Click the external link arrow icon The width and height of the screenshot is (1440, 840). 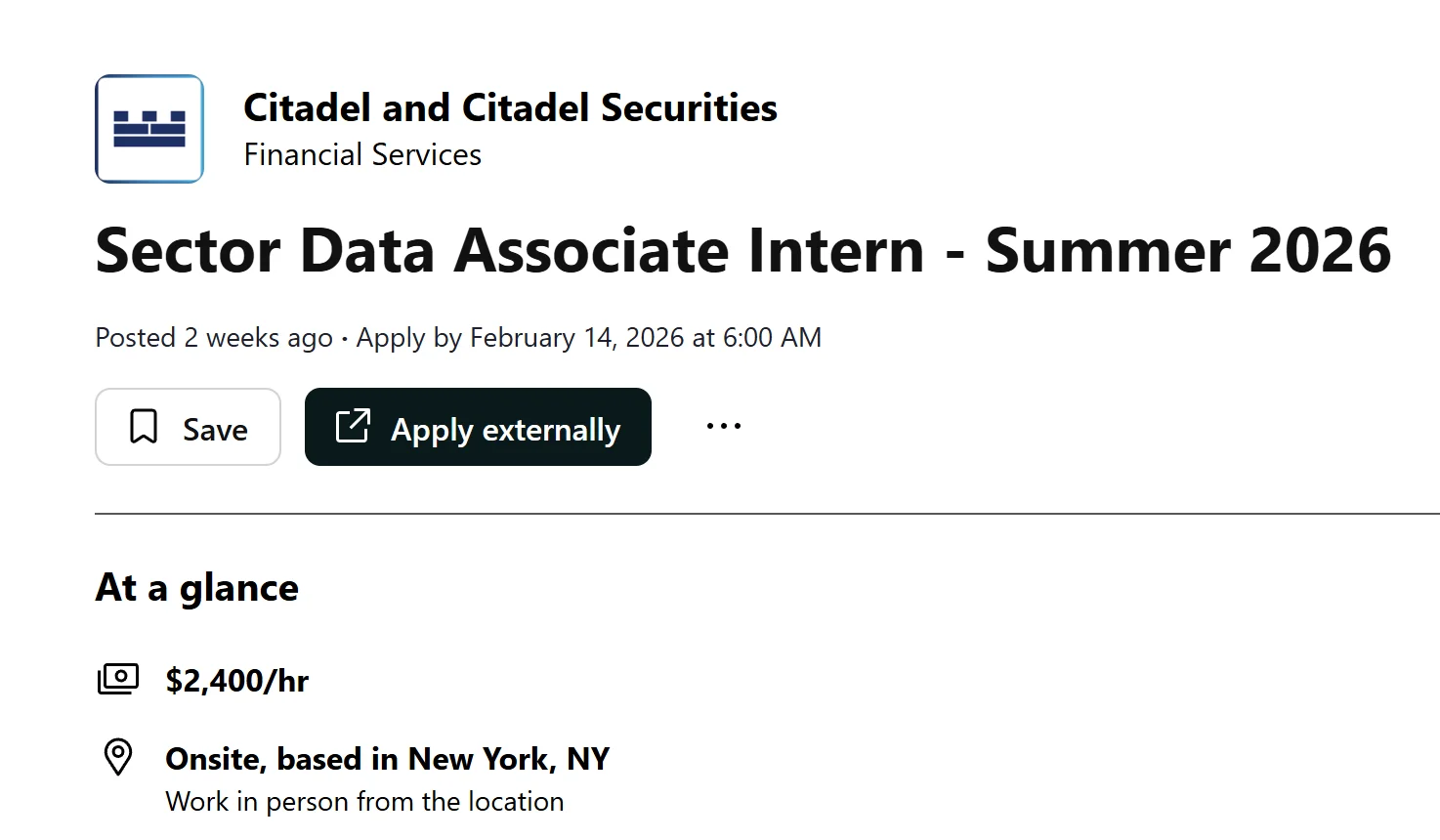[x=353, y=427]
